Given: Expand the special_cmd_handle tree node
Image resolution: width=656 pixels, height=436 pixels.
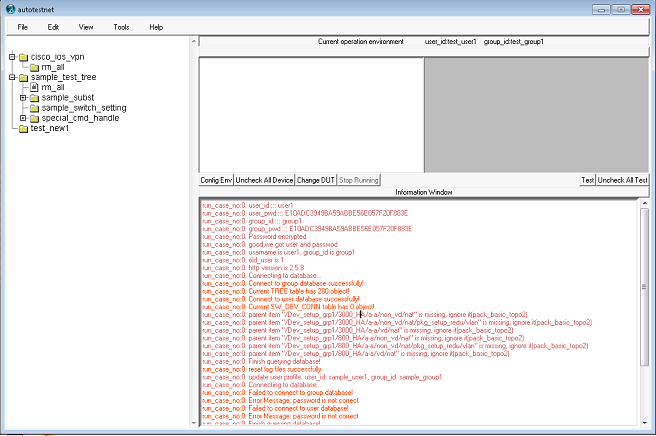Looking at the screenshot, I should [x=22, y=118].
